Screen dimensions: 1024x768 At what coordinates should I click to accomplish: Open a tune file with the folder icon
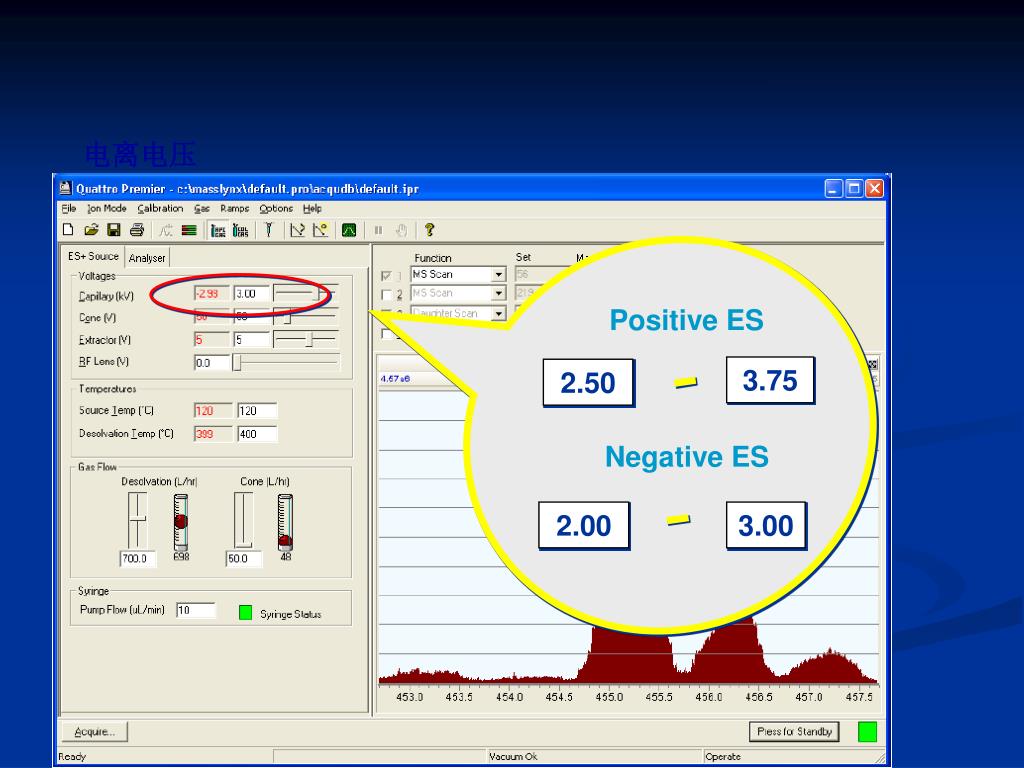91,230
